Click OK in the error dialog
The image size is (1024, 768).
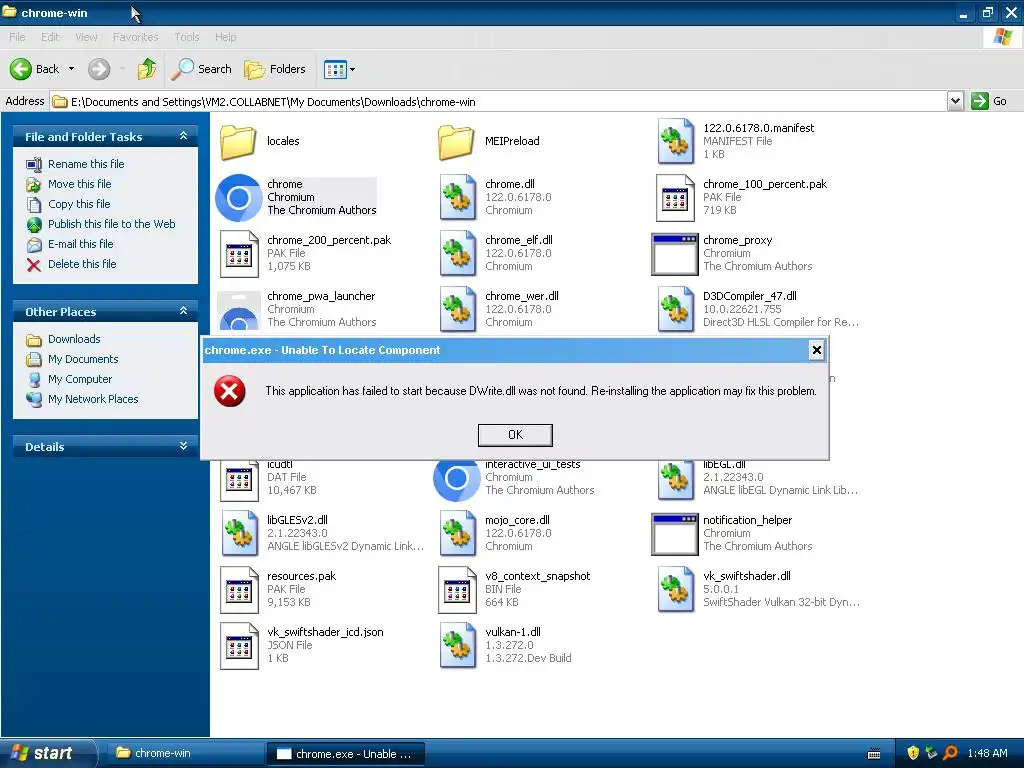515,435
